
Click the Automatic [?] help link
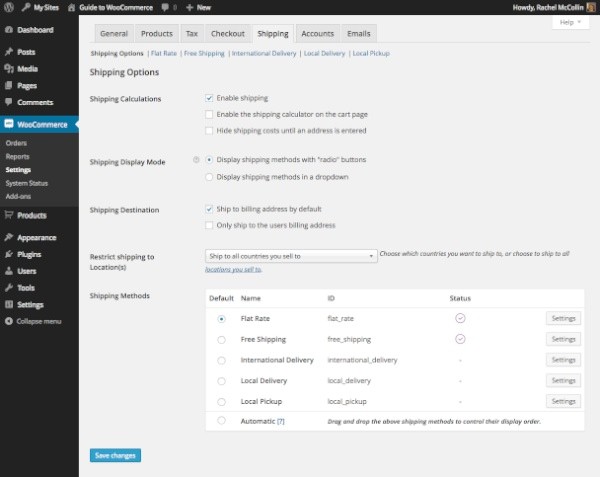[x=280, y=421]
